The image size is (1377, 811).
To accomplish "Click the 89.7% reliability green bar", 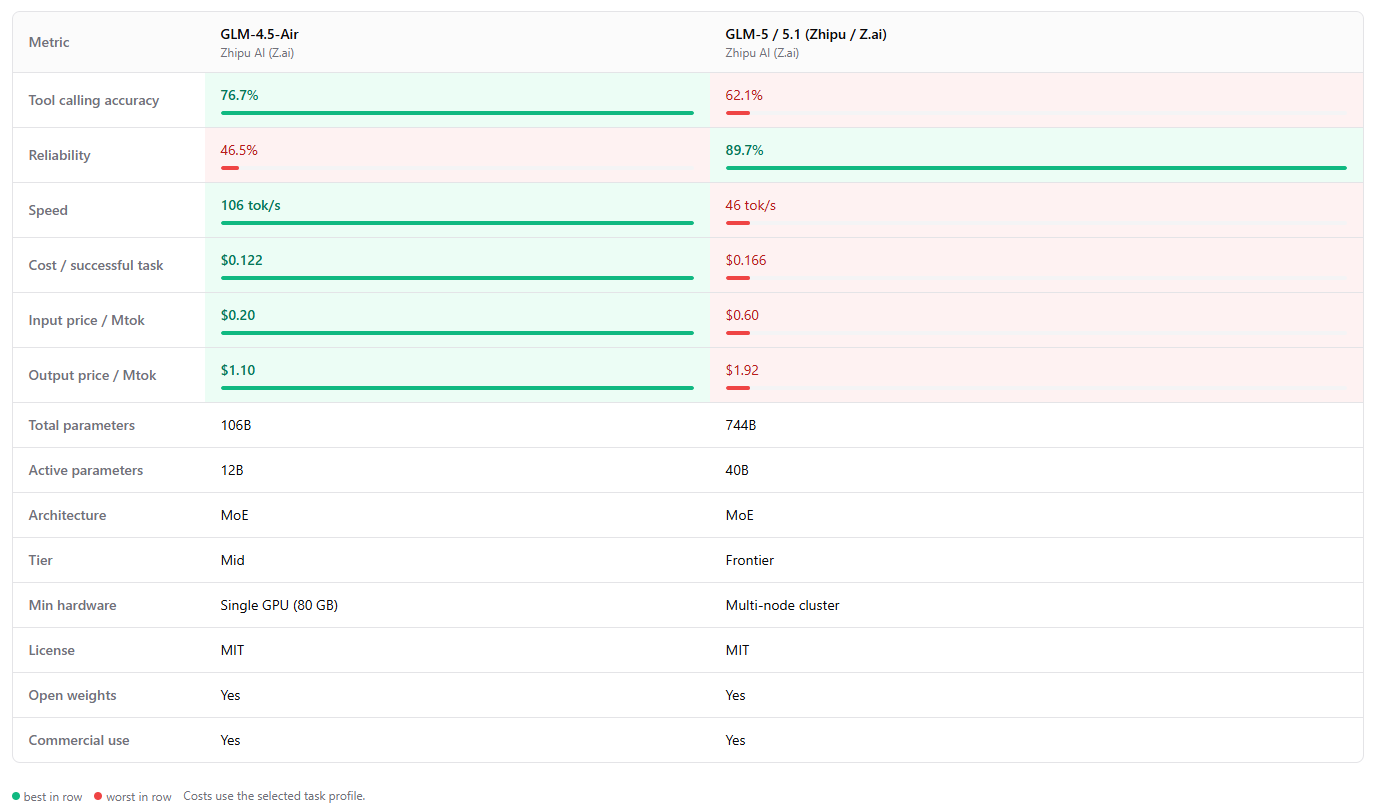I will (x=1036, y=168).
